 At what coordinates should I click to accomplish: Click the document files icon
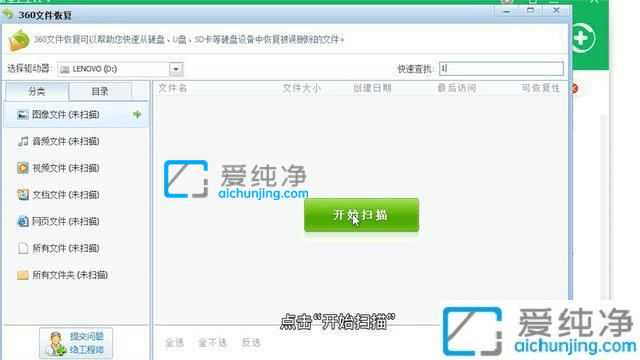(x=22, y=195)
